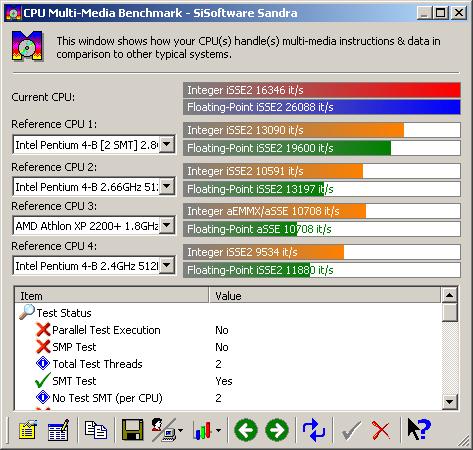Screen dimensions: 473x450
Task: Cancel using the red X toolbar icon
Action: tap(381, 430)
